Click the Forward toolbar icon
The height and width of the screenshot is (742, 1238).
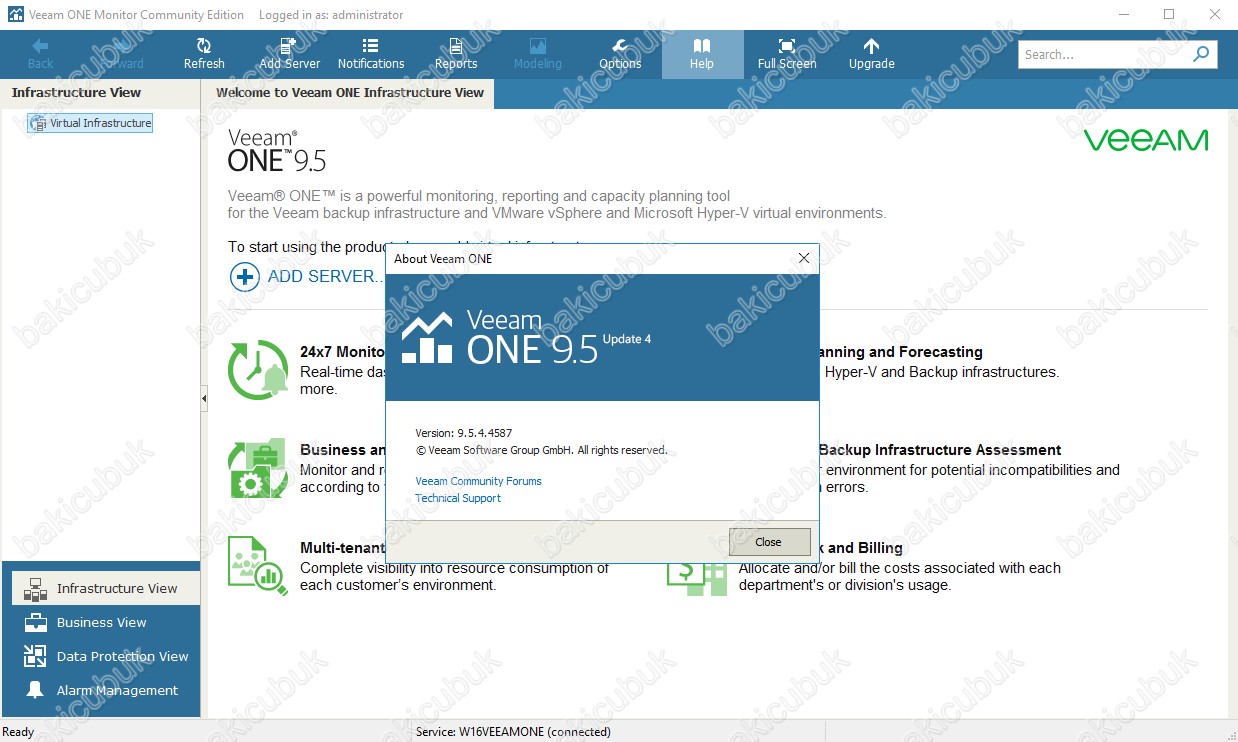point(122,54)
